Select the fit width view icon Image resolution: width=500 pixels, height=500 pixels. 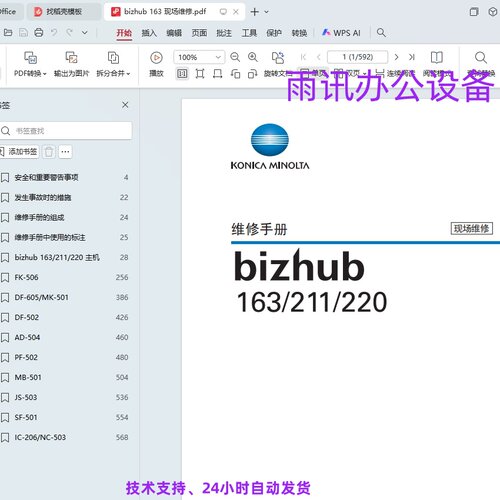coord(218,73)
